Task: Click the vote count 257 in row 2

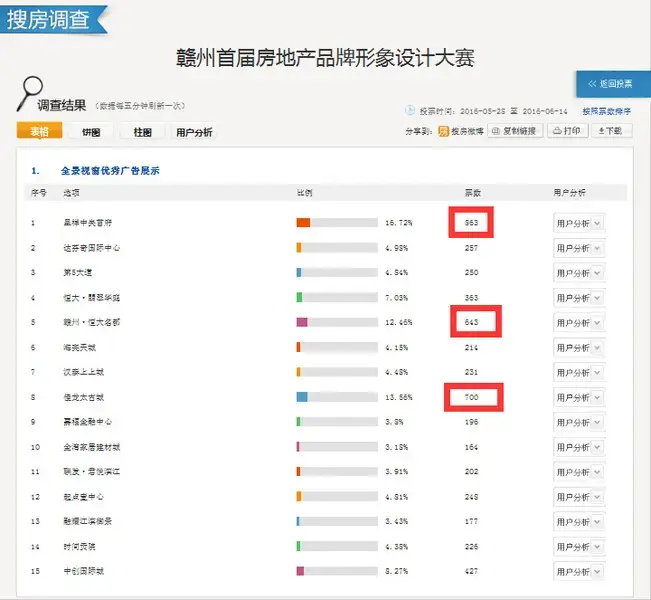Action: click(x=471, y=248)
